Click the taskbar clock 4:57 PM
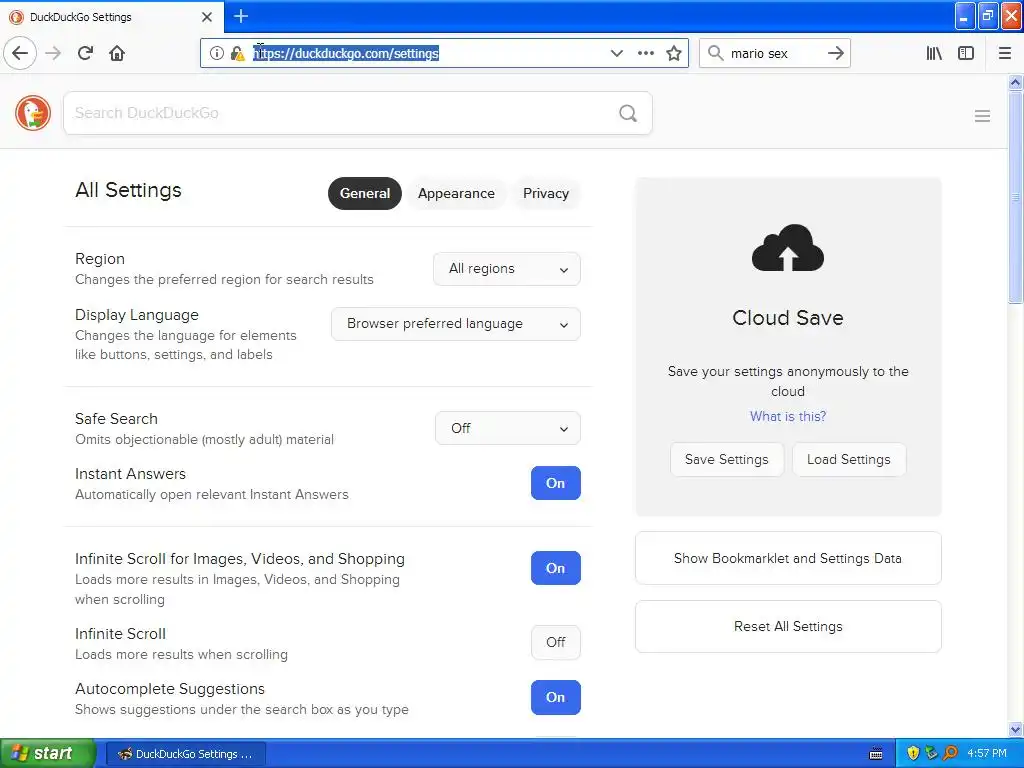This screenshot has width=1024, height=768. [986, 754]
